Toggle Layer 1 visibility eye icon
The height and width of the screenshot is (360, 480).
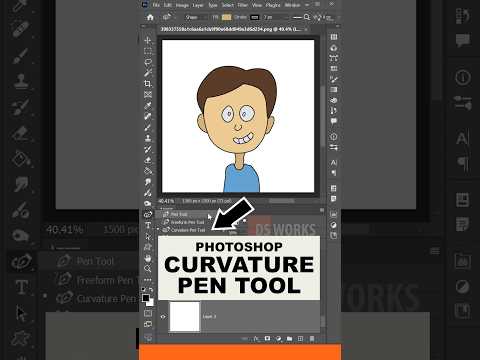(x=163, y=317)
